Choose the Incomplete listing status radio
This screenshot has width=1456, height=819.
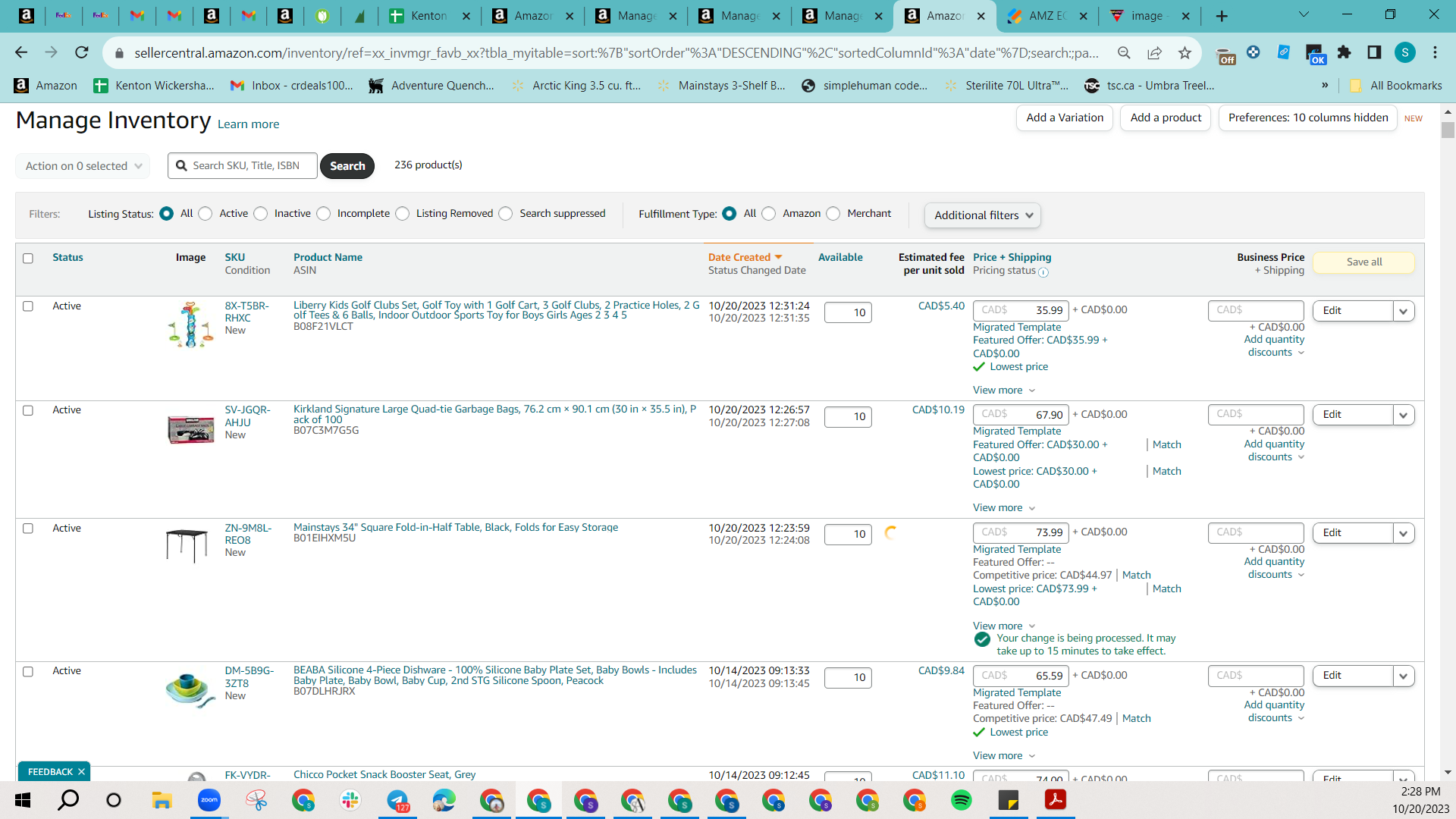[324, 214]
